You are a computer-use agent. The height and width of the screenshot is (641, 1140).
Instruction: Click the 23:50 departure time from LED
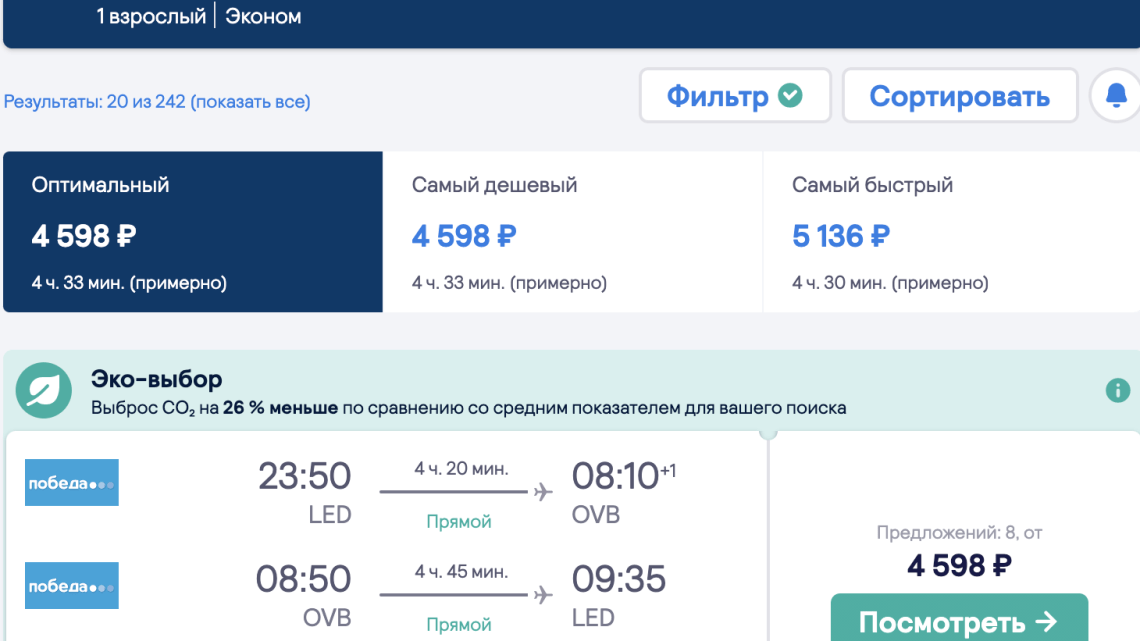(x=304, y=476)
